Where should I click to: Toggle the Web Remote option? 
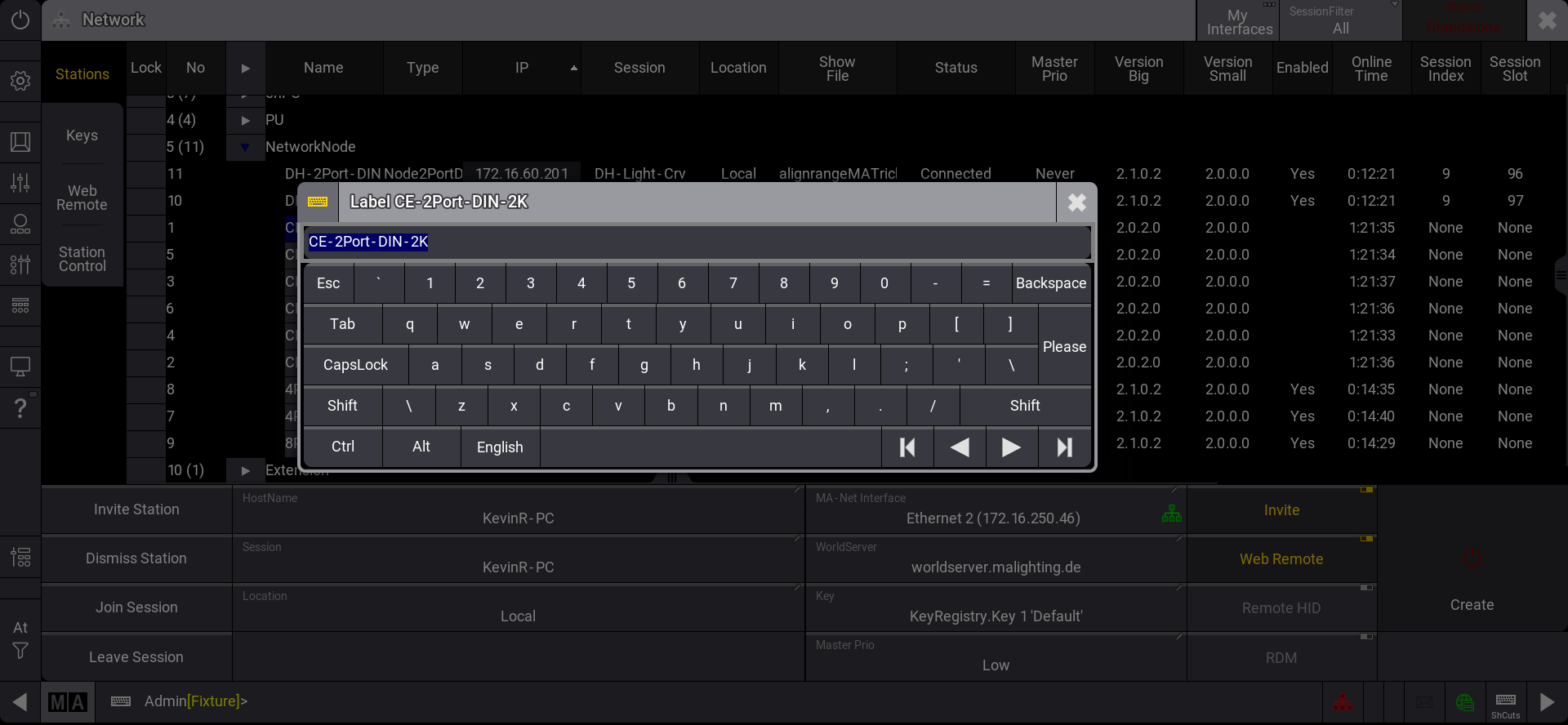coord(1281,559)
